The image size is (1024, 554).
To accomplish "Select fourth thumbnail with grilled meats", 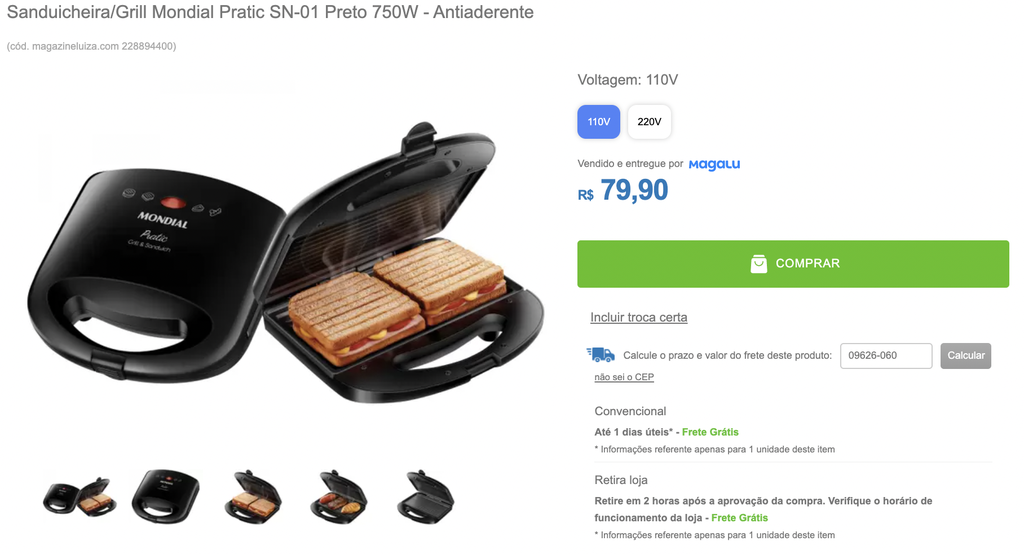I will coord(339,497).
